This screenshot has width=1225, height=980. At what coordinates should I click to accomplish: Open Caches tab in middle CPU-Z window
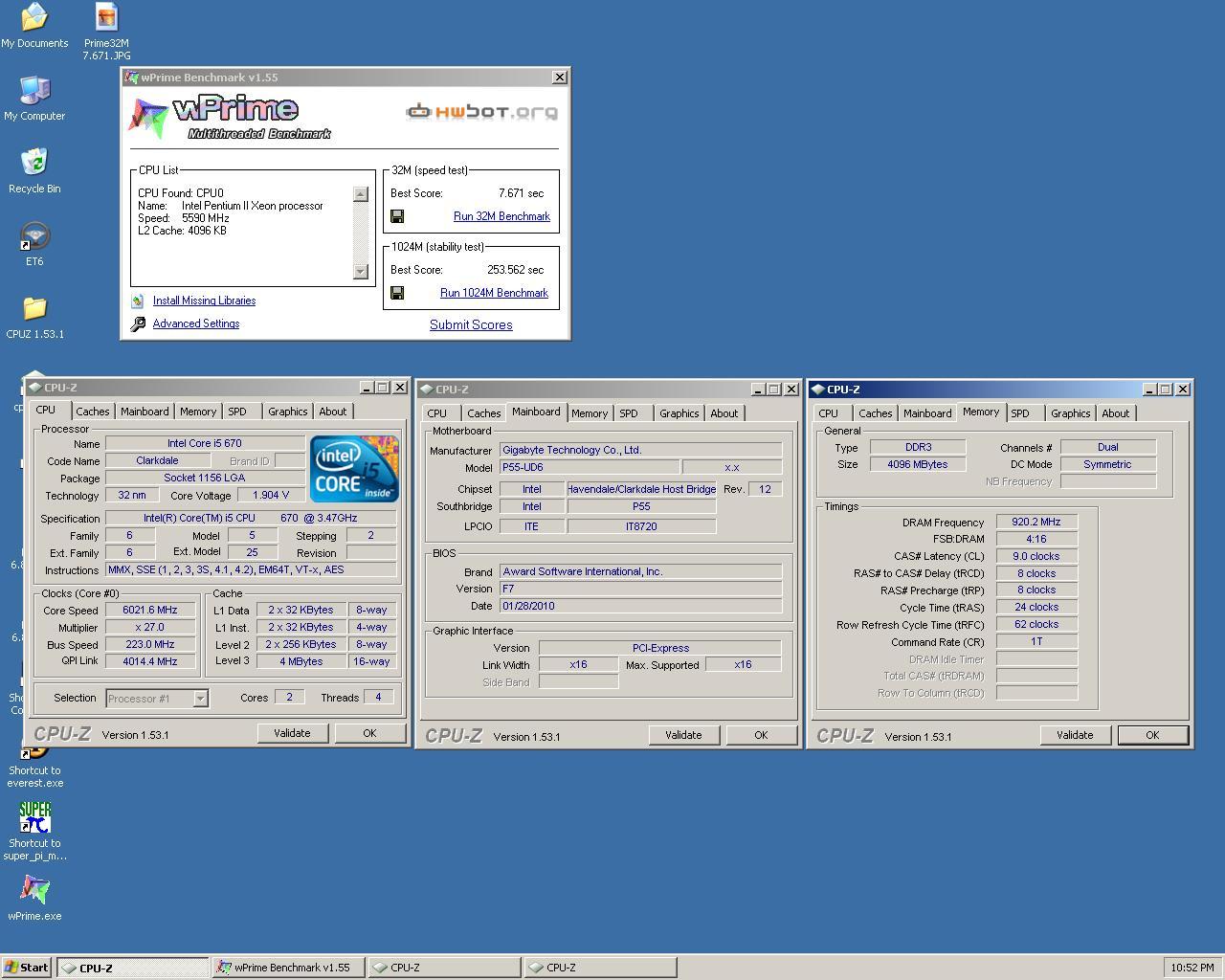(x=484, y=413)
